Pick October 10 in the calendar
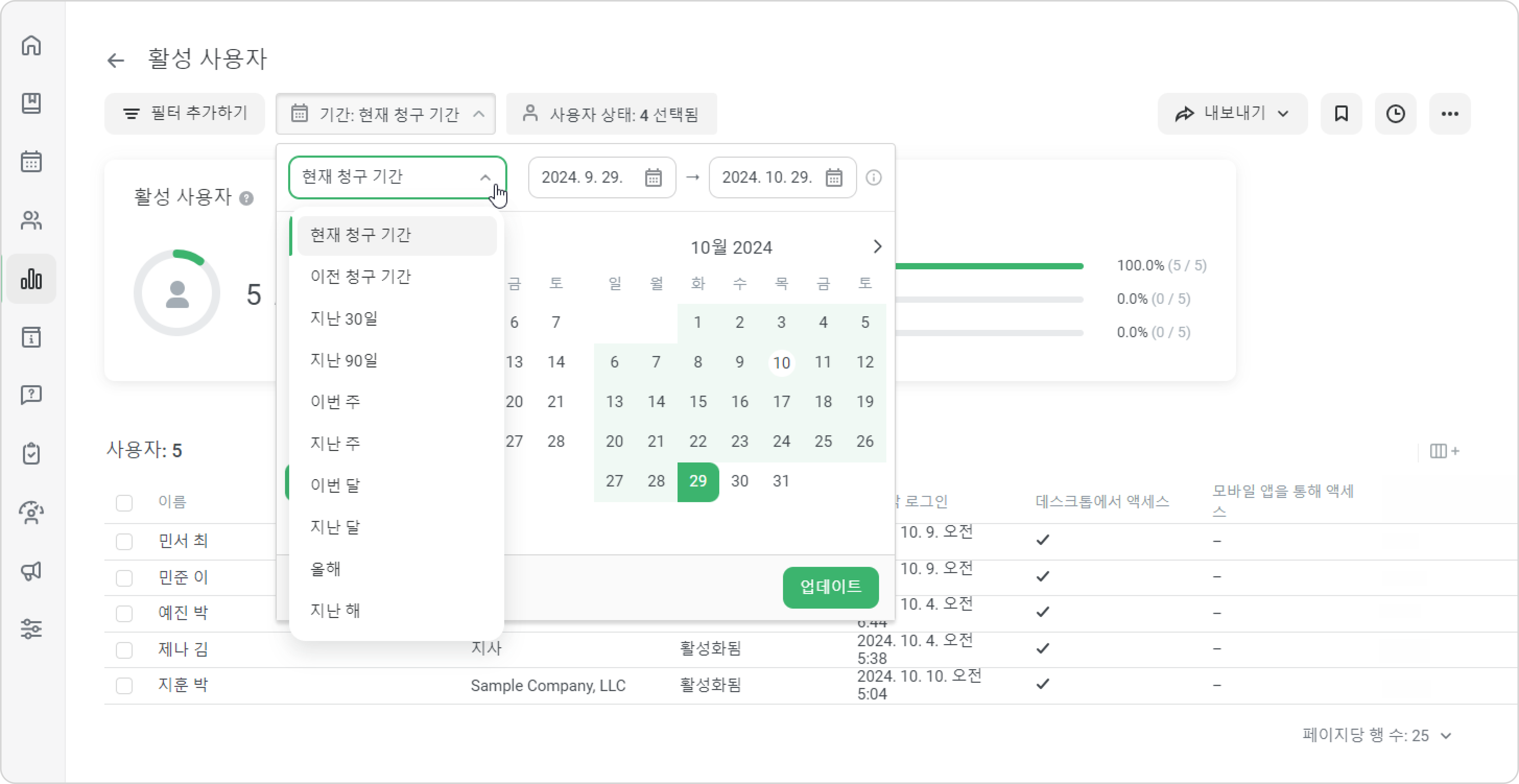1519x784 pixels. click(x=781, y=363)
